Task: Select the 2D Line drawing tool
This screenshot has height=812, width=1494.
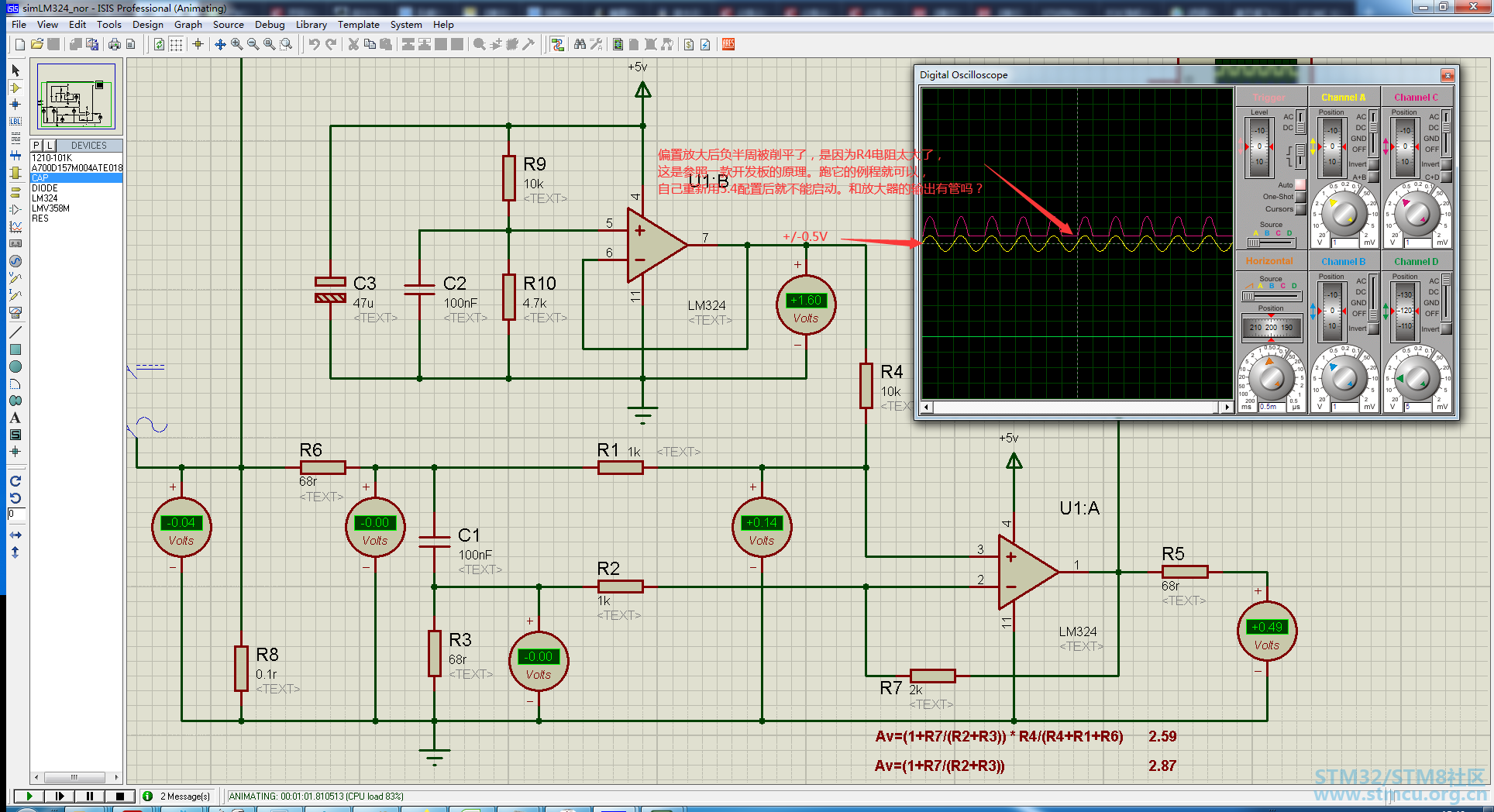Action: point(15,332)
